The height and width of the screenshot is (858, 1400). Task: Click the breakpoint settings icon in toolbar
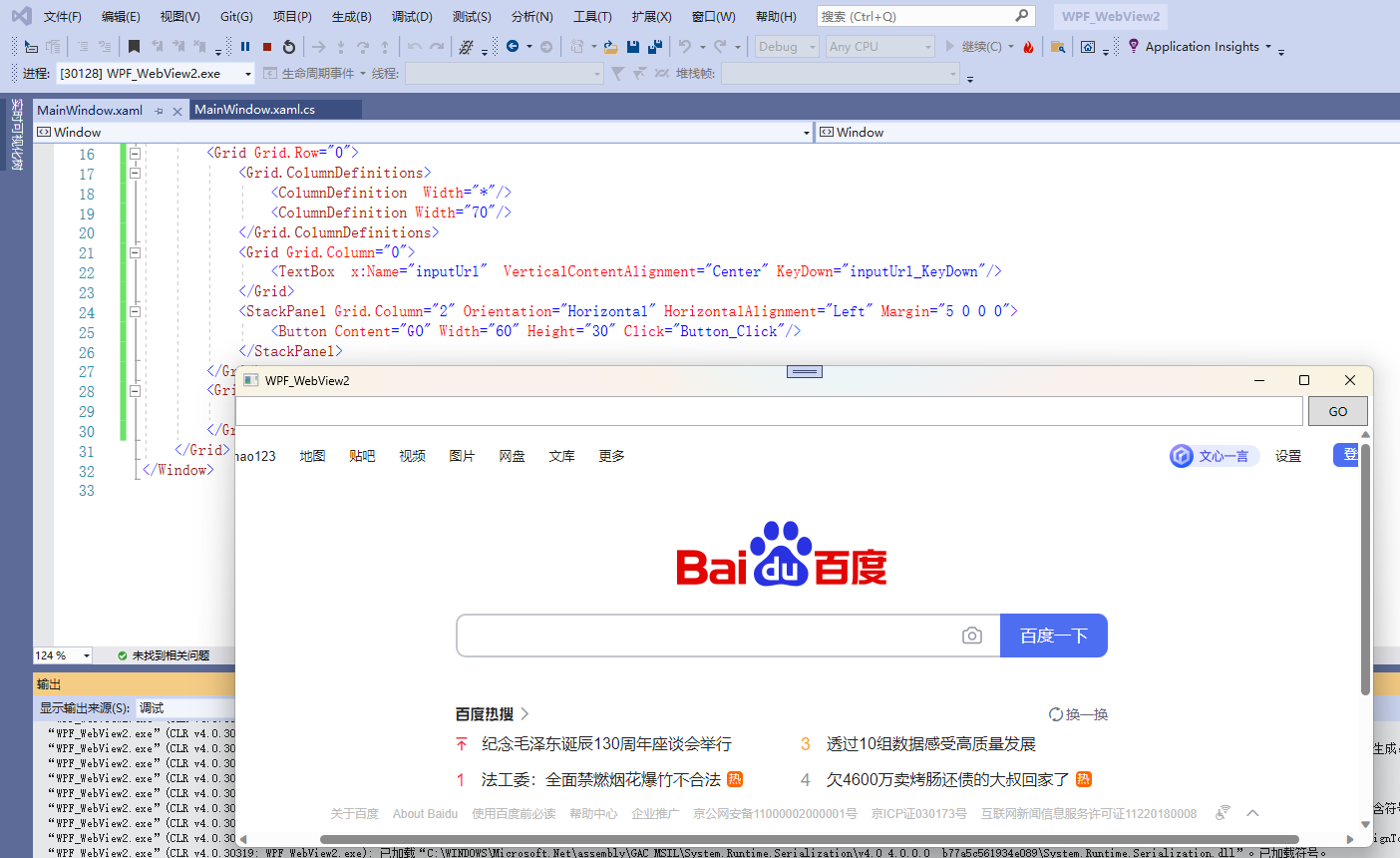tap(467, 47)
